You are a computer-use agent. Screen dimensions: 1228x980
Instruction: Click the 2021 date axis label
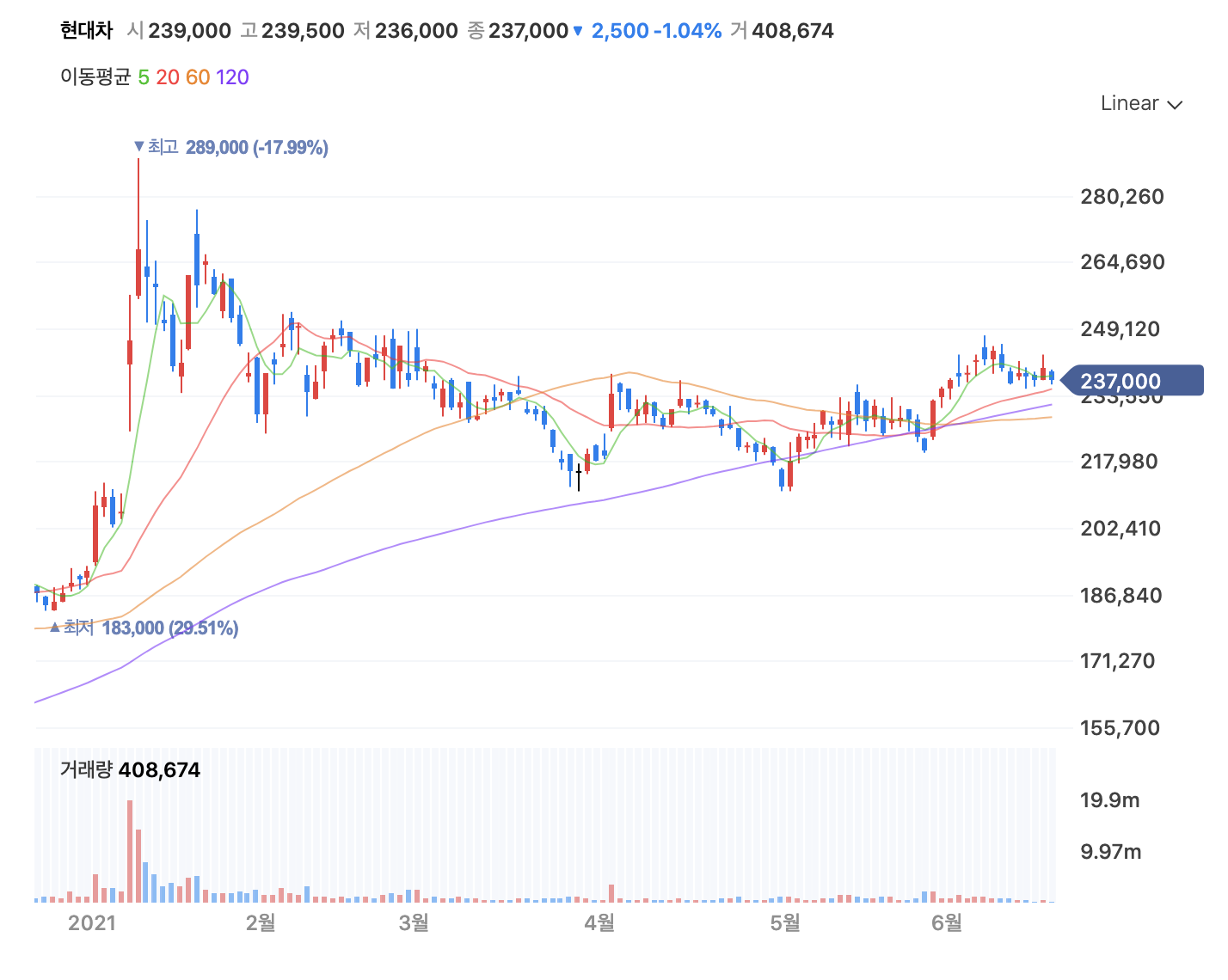click(x=92, y=923)
